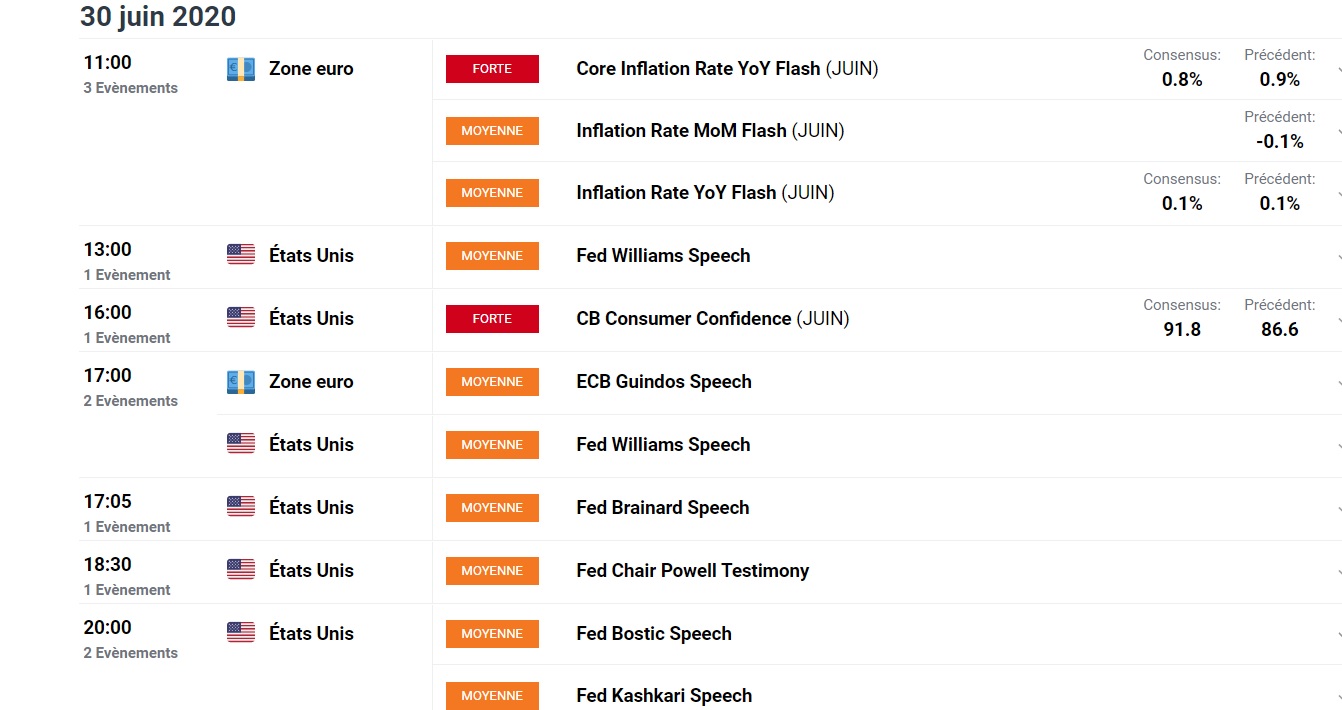This screenshot has height=710, width=1342.
Task: Open the Fed Kashkari Speech event
Action: [x=664, y=695]
